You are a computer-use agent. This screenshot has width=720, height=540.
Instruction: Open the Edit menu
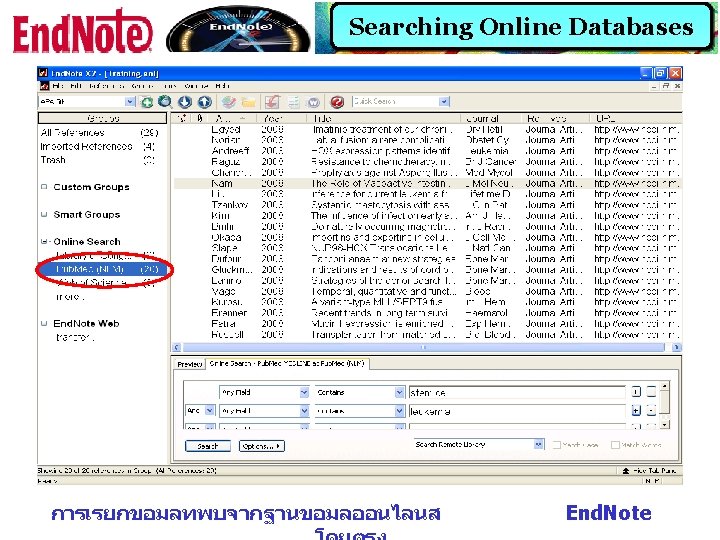[75, 86]
